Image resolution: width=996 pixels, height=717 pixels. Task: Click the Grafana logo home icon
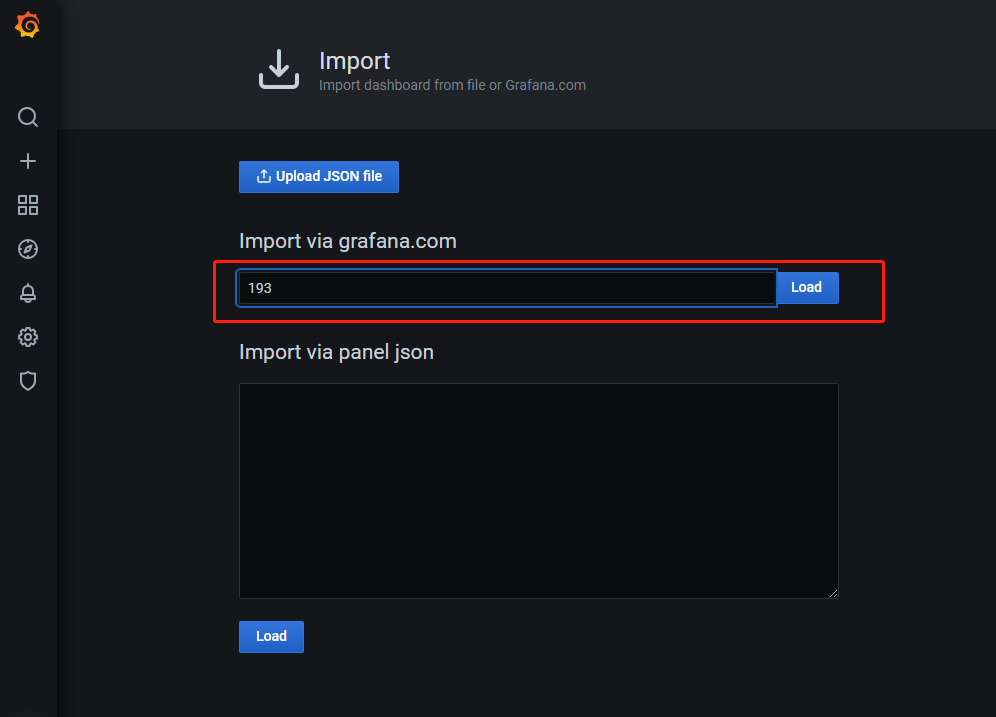(28, 26)
